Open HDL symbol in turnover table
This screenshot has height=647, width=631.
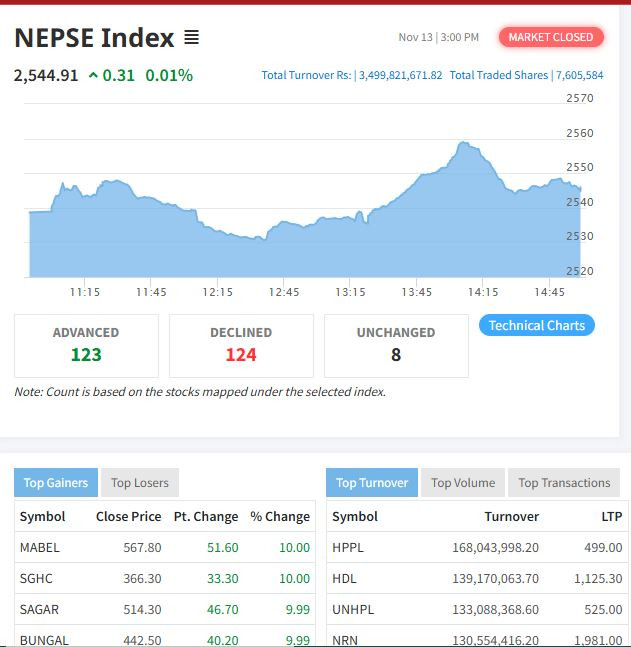[x=344, y=578]
